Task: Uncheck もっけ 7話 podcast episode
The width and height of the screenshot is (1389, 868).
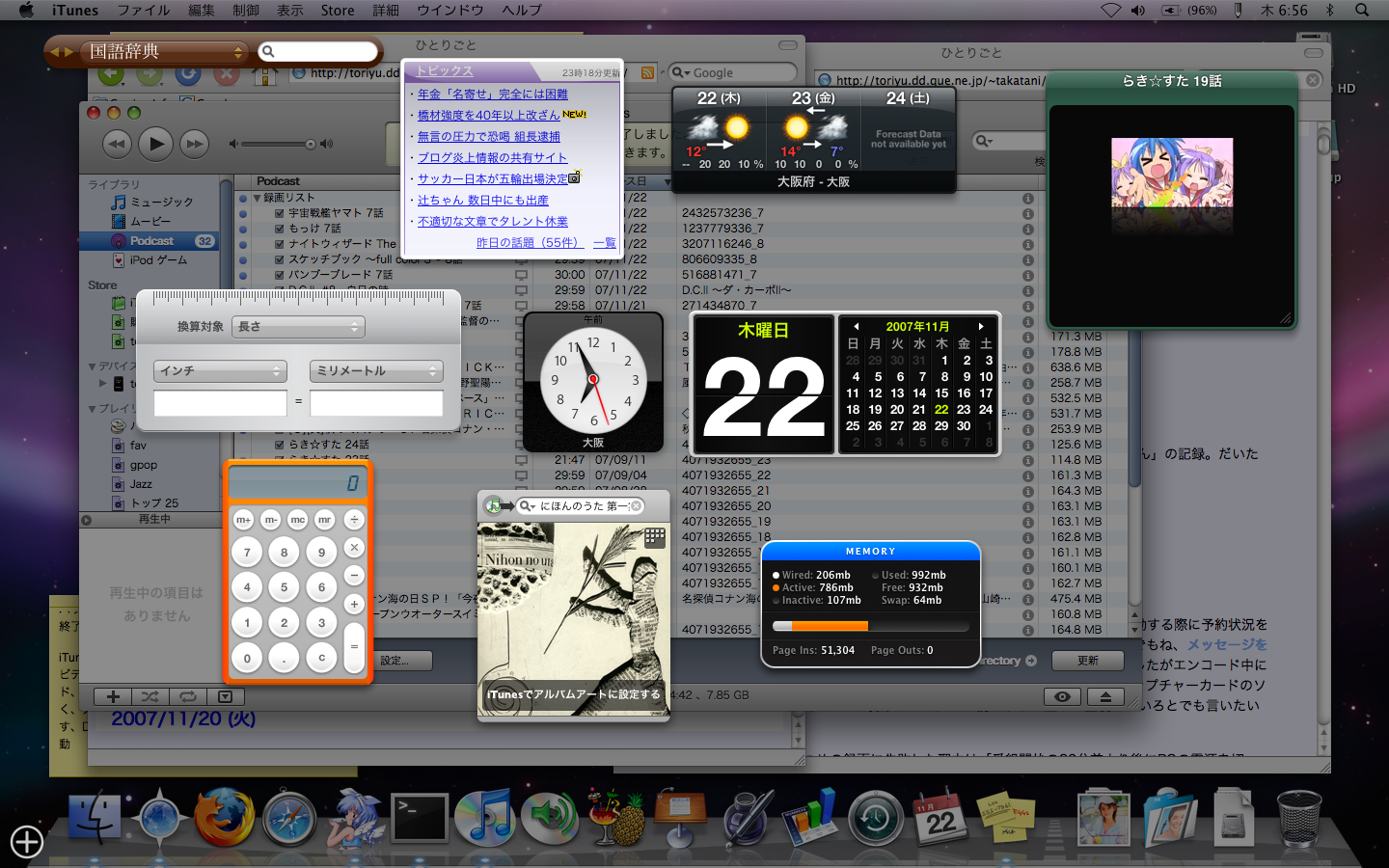Action: pyautogui.click(x=279, y=229)
